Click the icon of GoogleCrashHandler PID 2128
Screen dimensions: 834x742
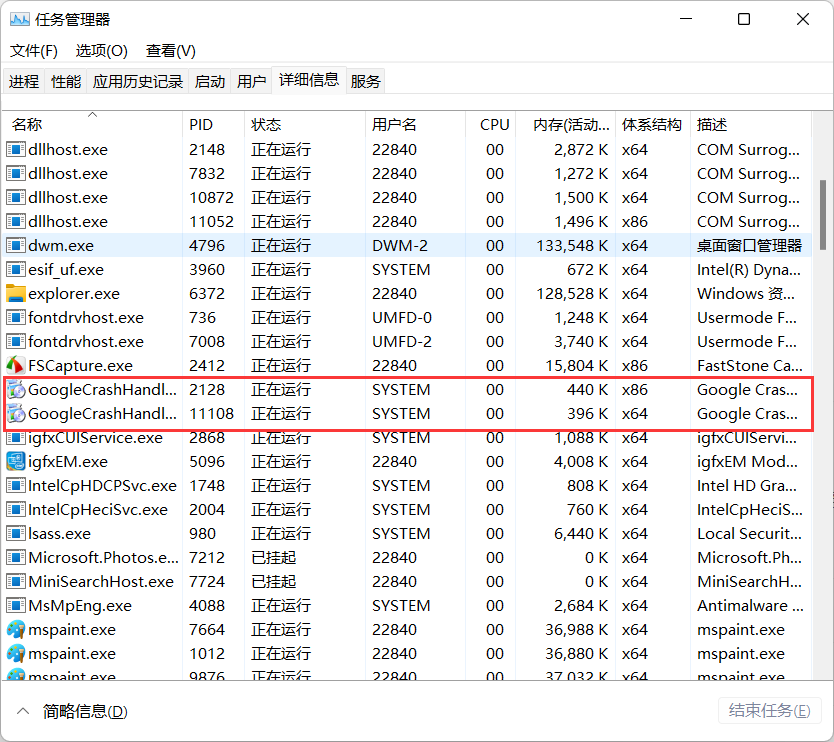click(x=16, y=390)
